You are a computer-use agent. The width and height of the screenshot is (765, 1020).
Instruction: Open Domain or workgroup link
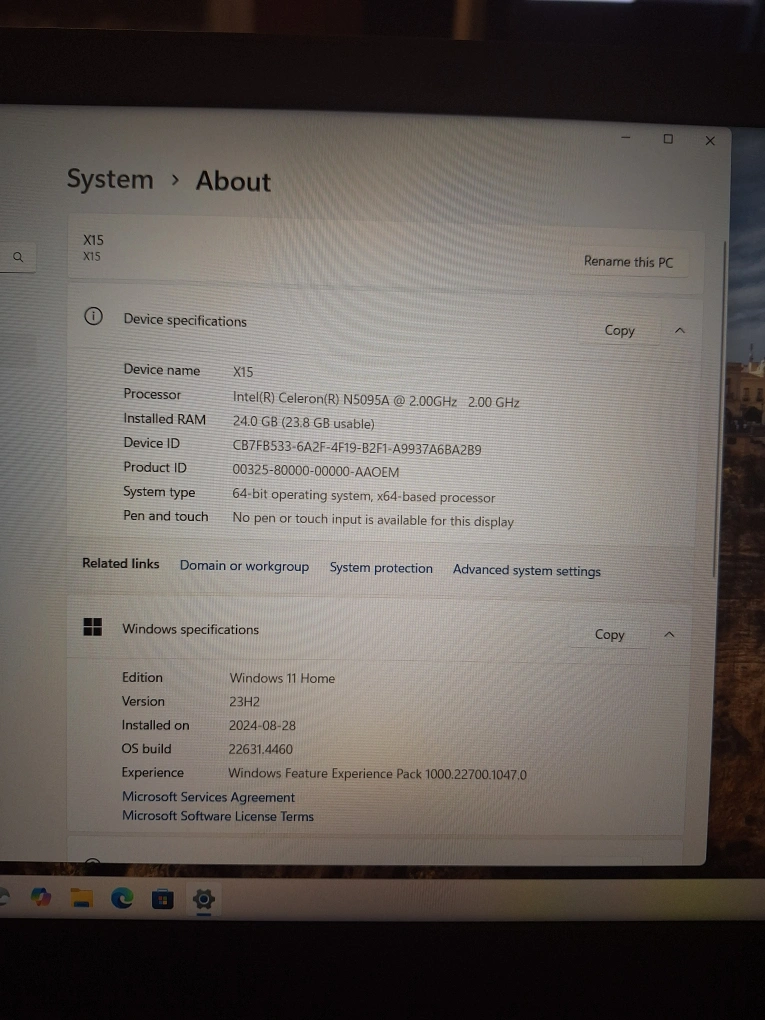[x=244, y=566]
